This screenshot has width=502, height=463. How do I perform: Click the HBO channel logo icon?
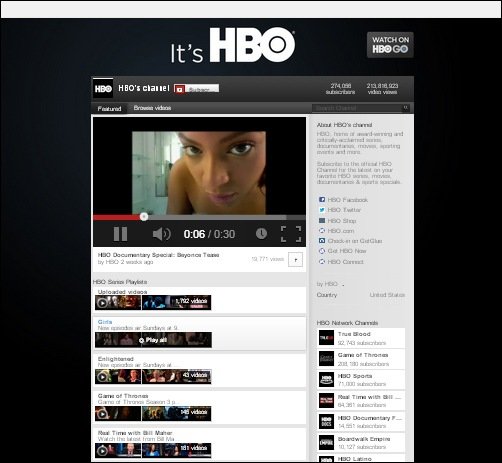[103, 89]
